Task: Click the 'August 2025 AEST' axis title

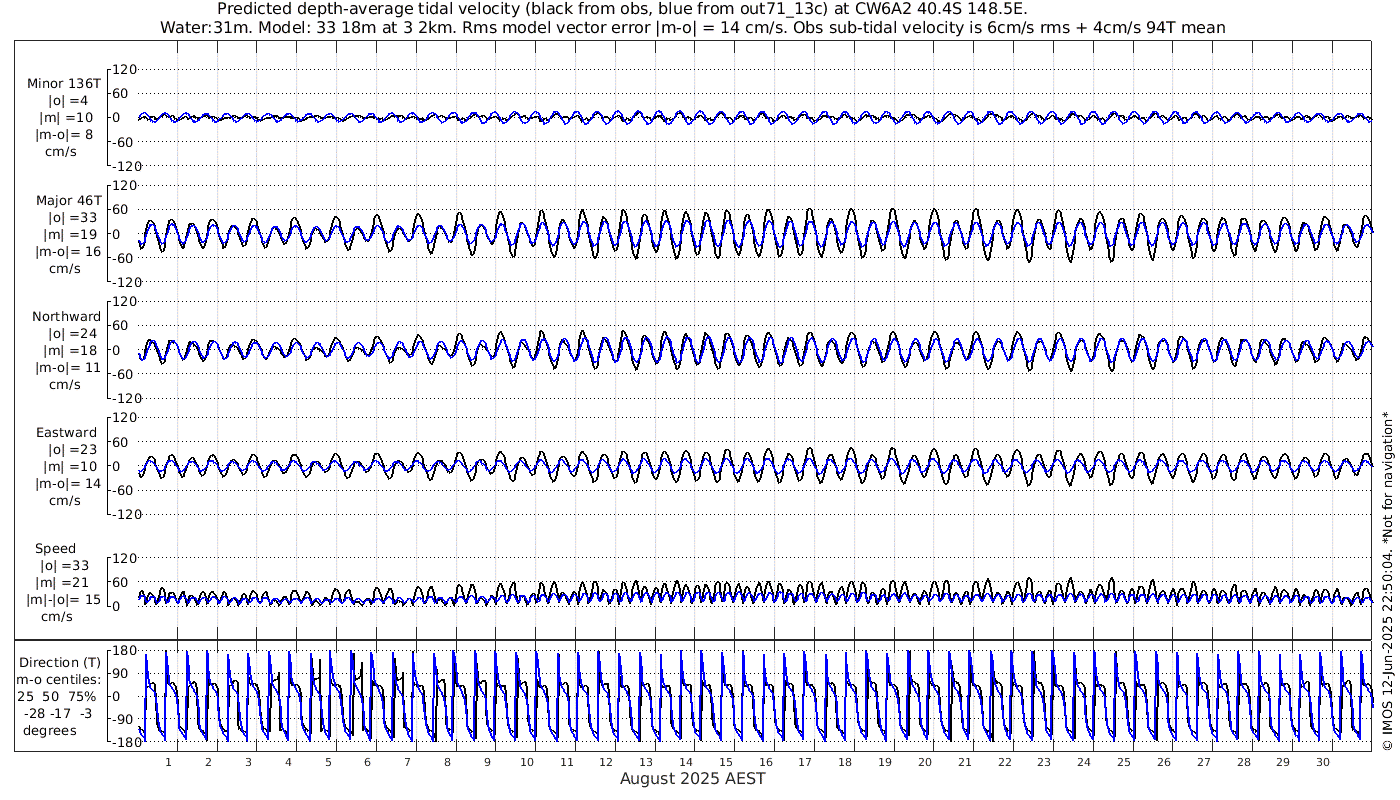Action: point(692,779)
